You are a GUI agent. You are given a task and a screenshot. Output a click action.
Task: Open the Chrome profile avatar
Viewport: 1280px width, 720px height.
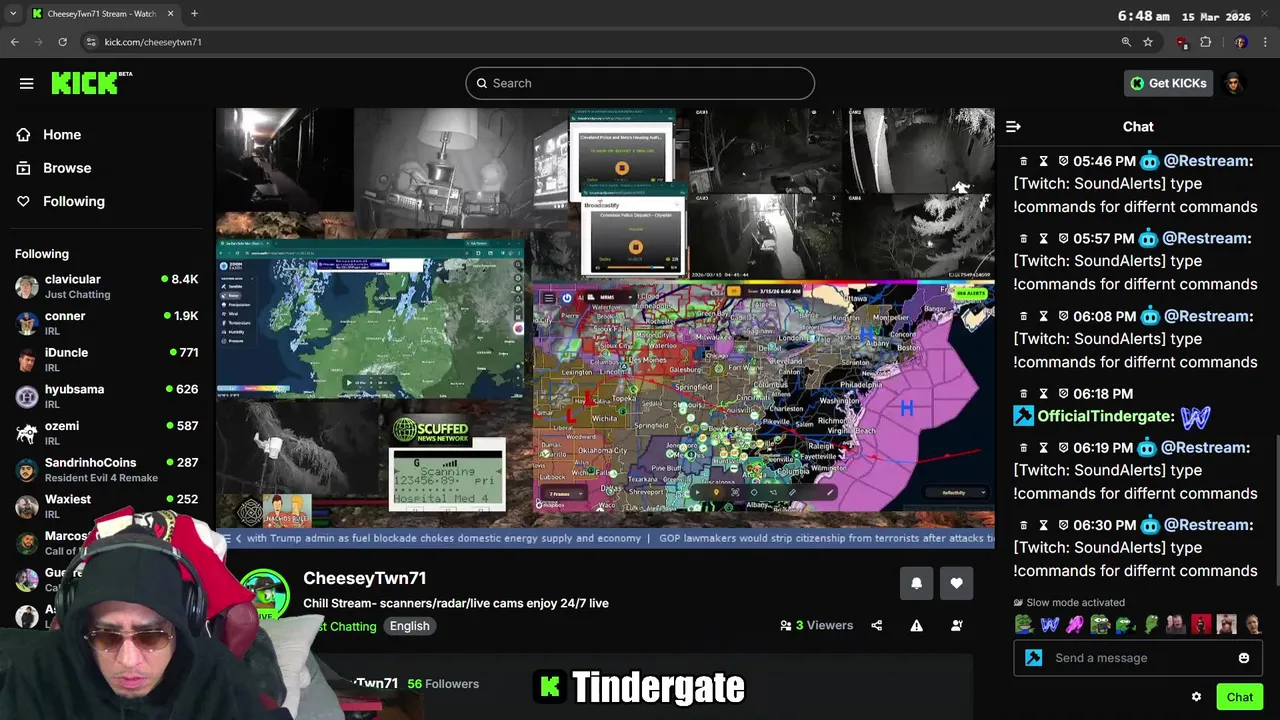tap(1240, 42)
